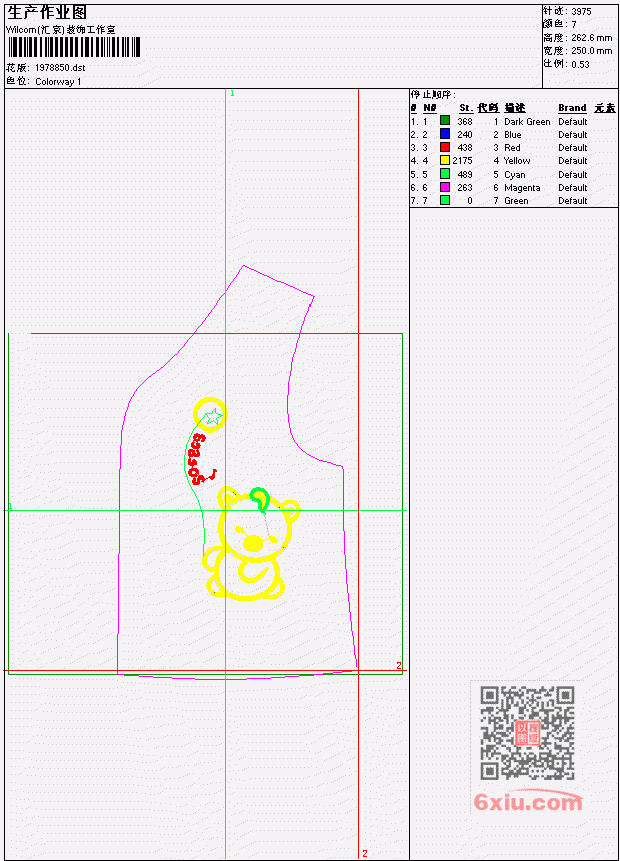The width and height of the screenshot is (620, 861).
Task: Click the Wilcom studio header text
Action: pos(60,30)
